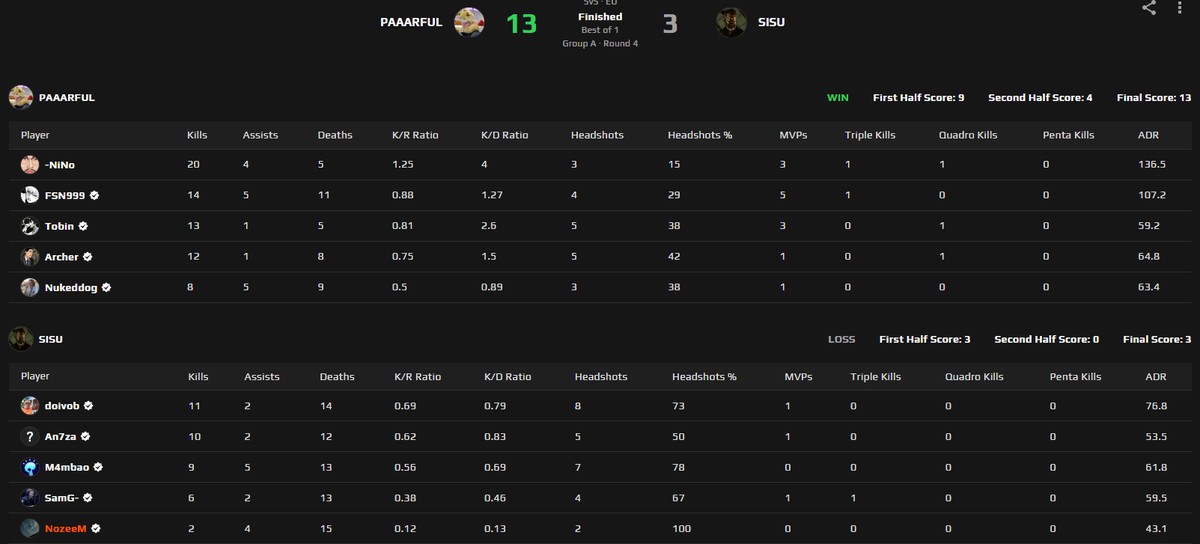This screenshot has height=544, width=1200.
Task: Click -NiNo ADR value 136.5
Action: pyautogui.click(x=1152, y=164)
